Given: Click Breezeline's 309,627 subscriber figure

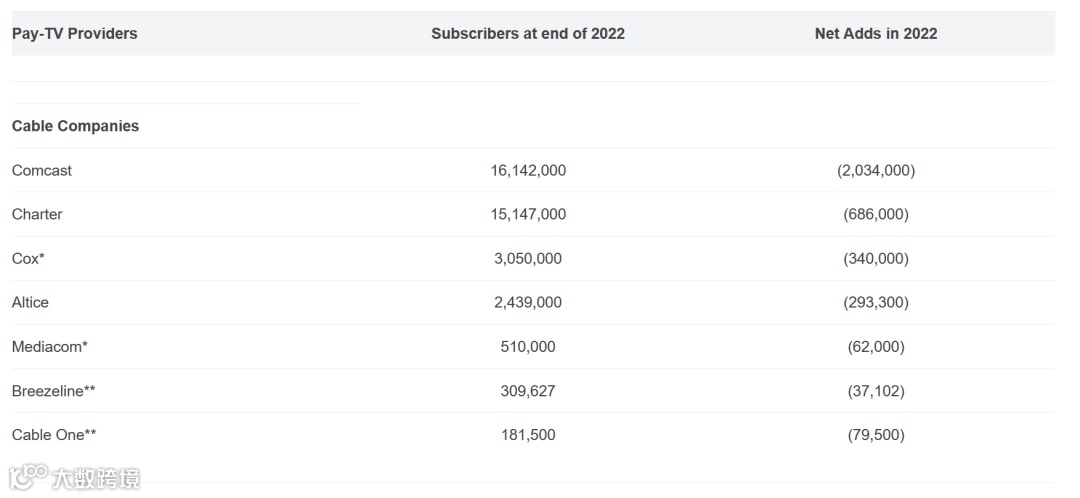Looking at the screenshot, I should pos(528,390).
